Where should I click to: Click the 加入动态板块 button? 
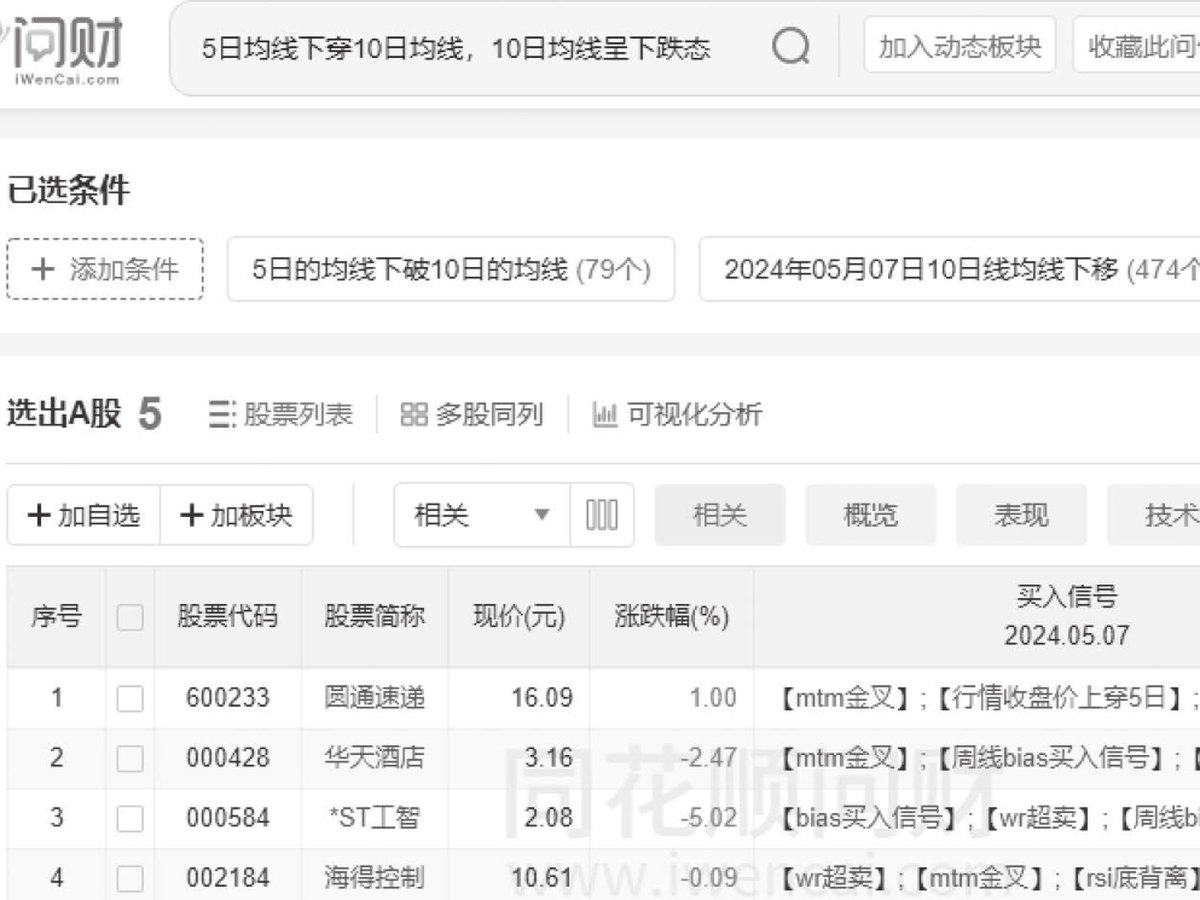pyautogui.click(x=960, y=46)
